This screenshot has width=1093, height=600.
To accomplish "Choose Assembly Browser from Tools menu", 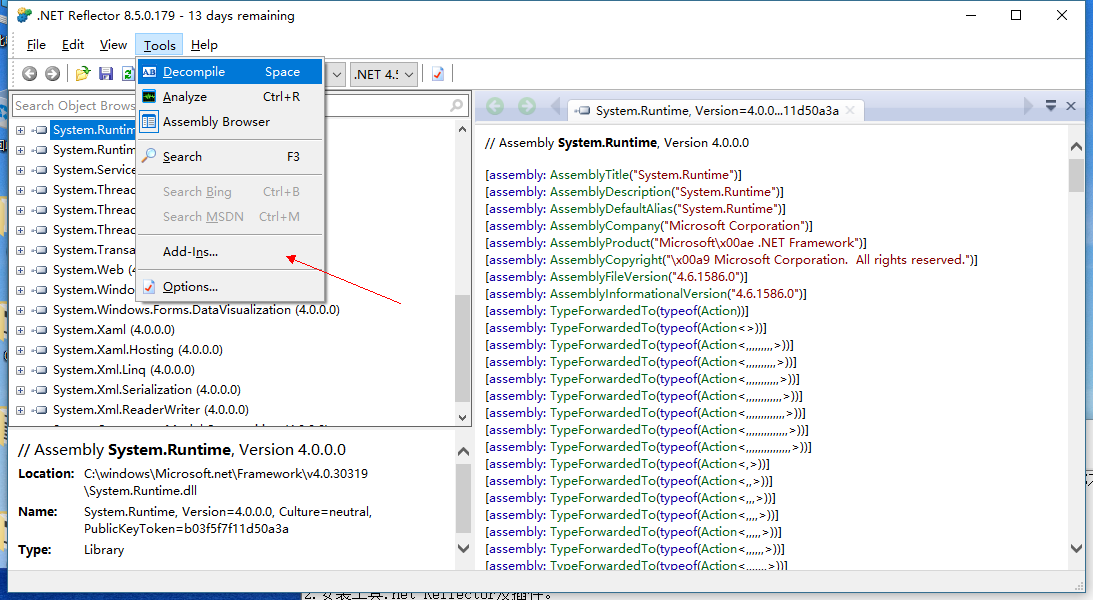I will click(x=216, y=122).
